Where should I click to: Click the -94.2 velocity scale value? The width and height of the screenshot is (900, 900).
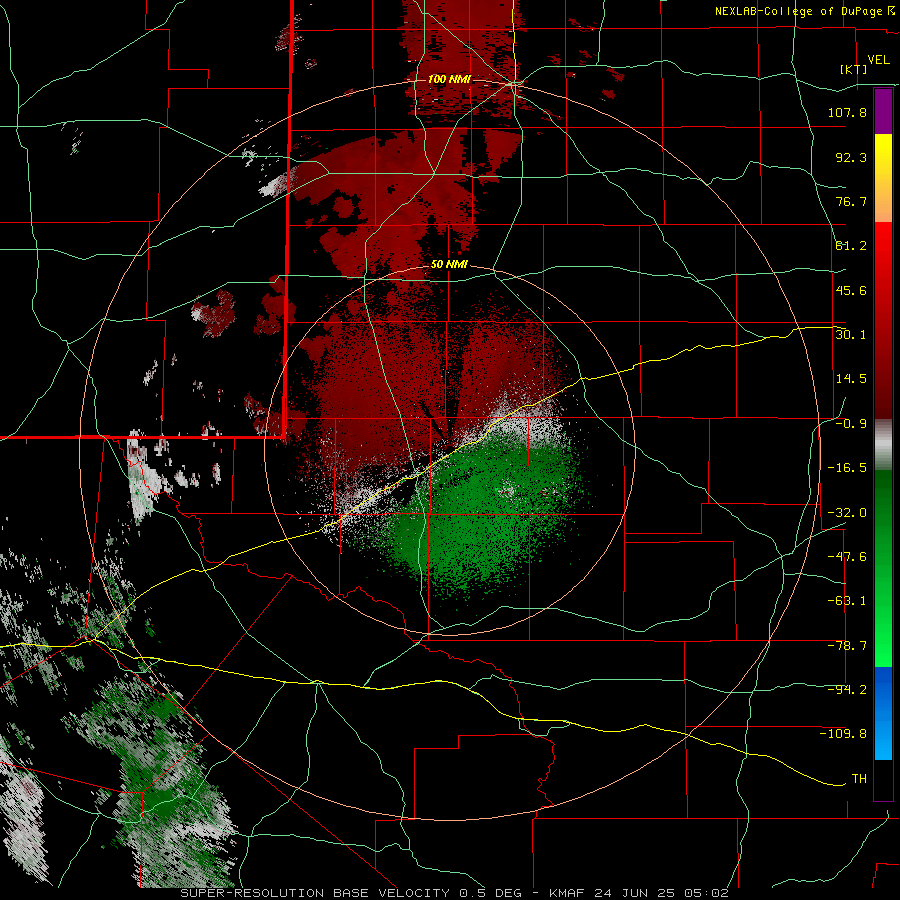click(x=847, y=690)
